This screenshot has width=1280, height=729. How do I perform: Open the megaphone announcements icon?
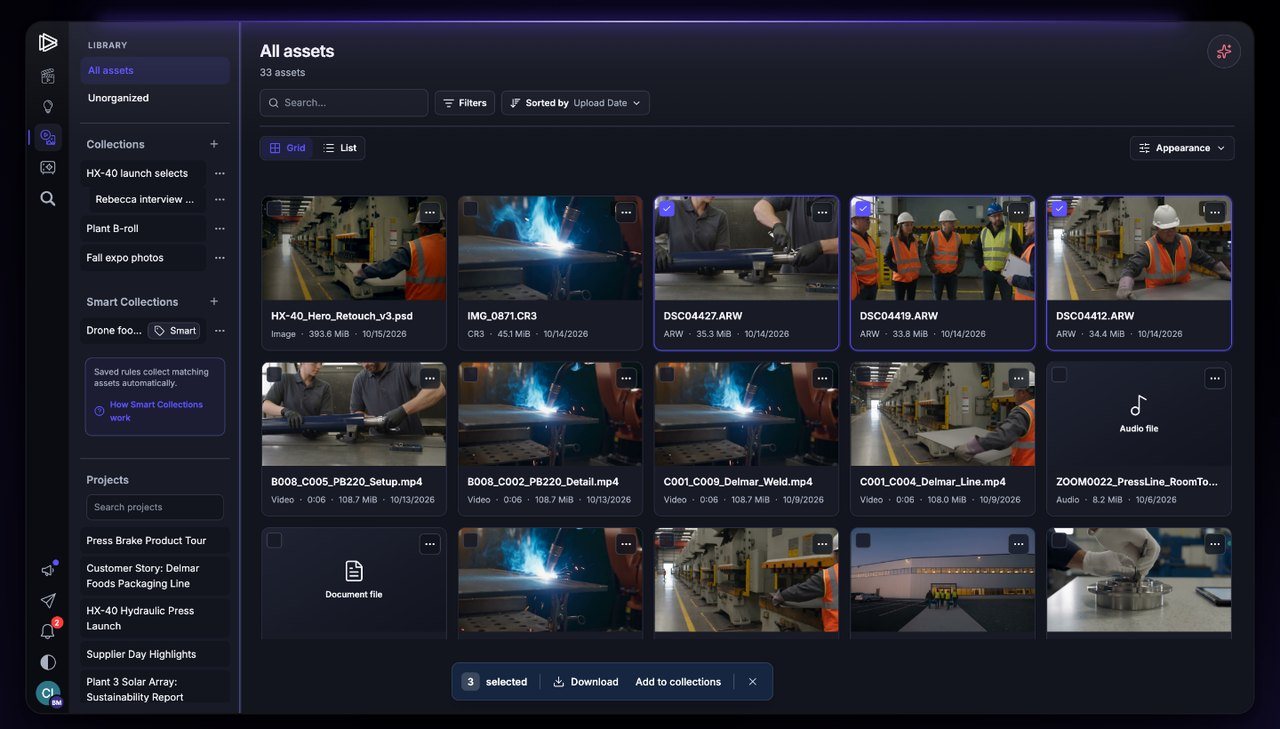click(x=48, y=570)
